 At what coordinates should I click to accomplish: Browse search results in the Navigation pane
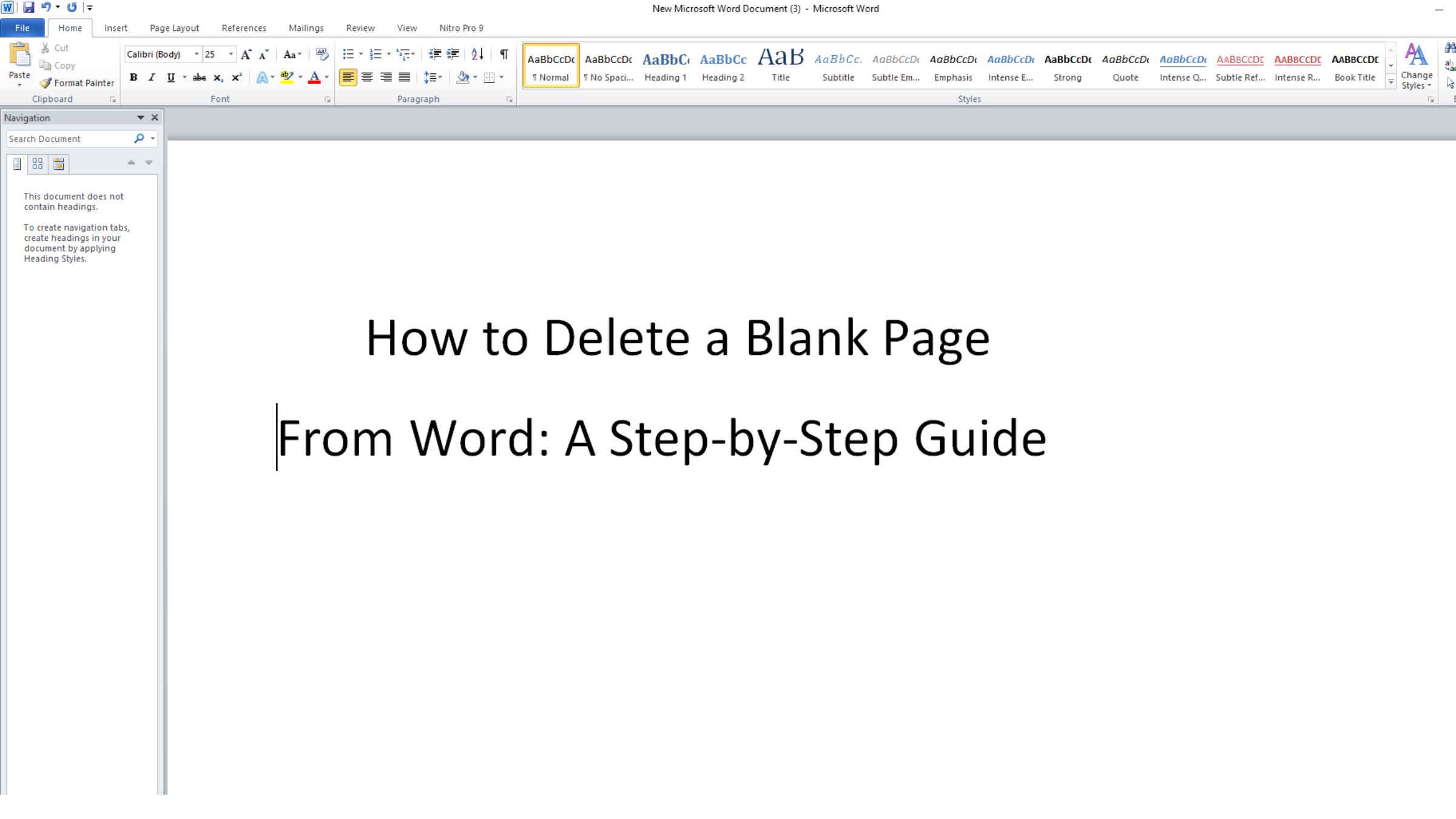[59, 164]
